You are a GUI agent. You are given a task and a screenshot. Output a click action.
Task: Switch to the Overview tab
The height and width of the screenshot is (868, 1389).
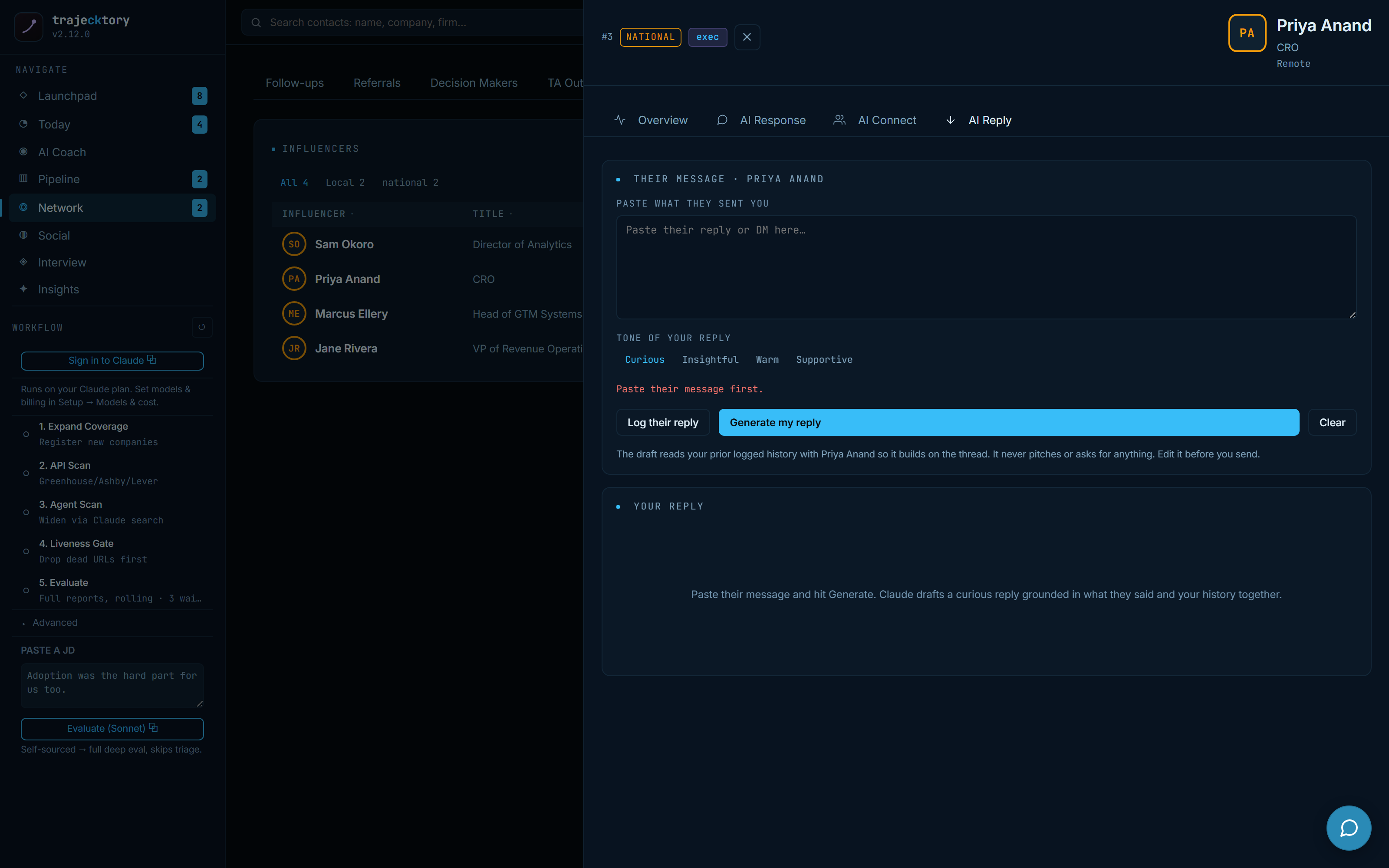click(651, 120)
